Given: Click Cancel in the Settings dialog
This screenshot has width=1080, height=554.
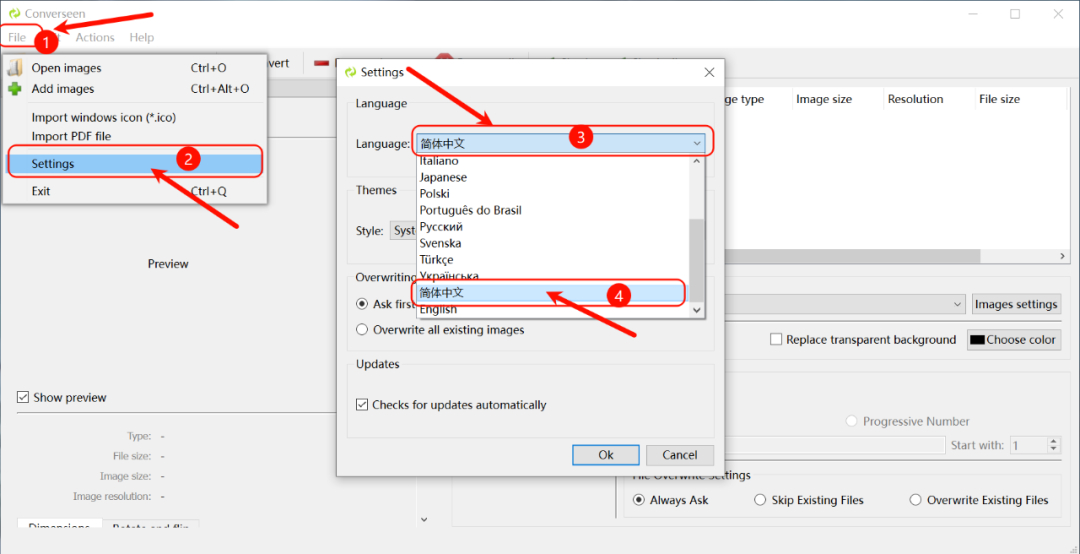Looking at the screenshot, I should (x=680, y=455).
